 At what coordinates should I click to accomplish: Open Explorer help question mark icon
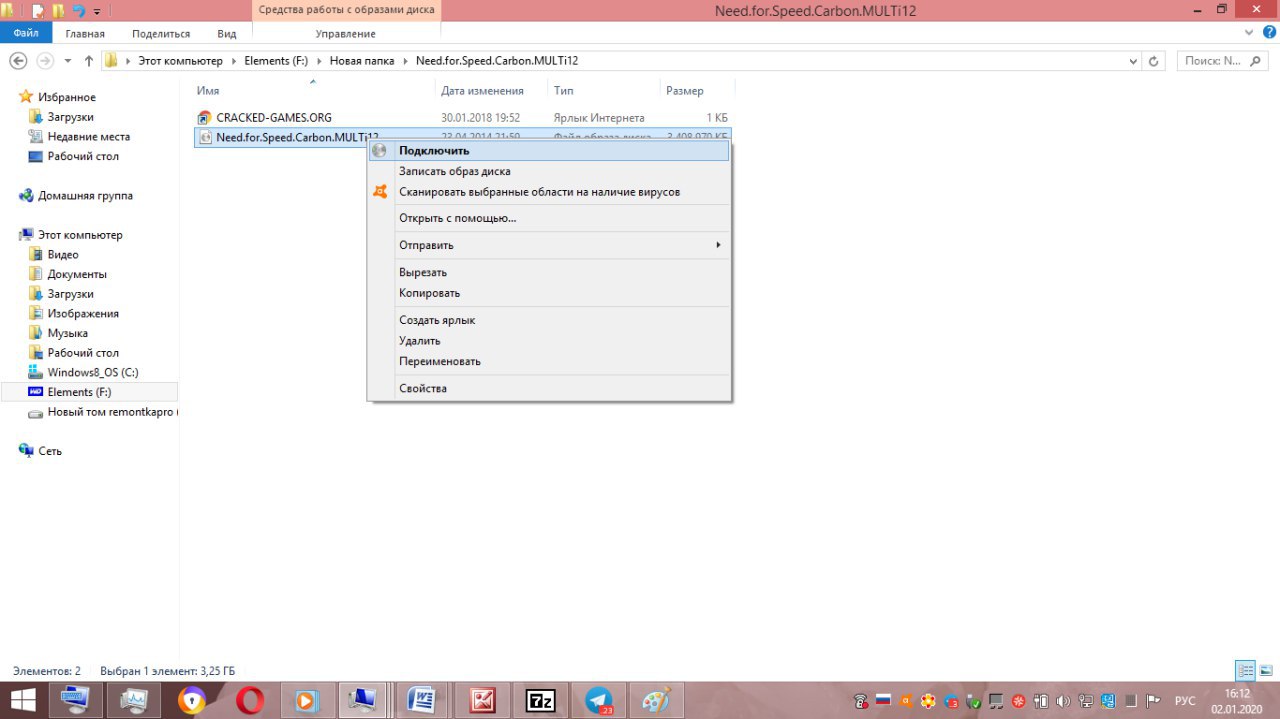[x=1270, y=32]
